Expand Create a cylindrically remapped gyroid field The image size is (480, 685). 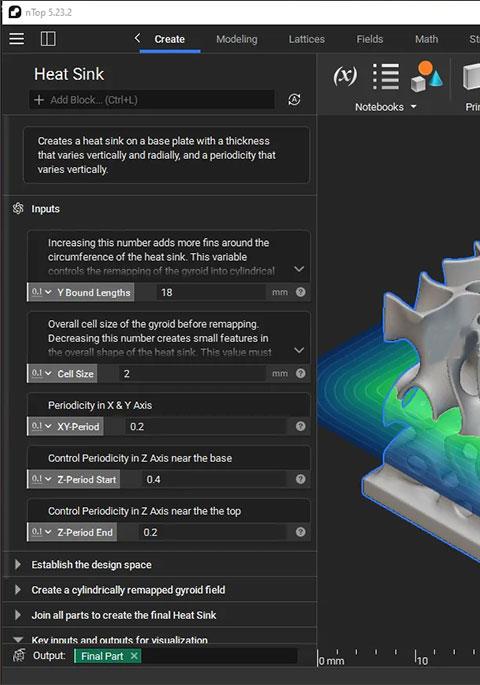click(17, 590)
